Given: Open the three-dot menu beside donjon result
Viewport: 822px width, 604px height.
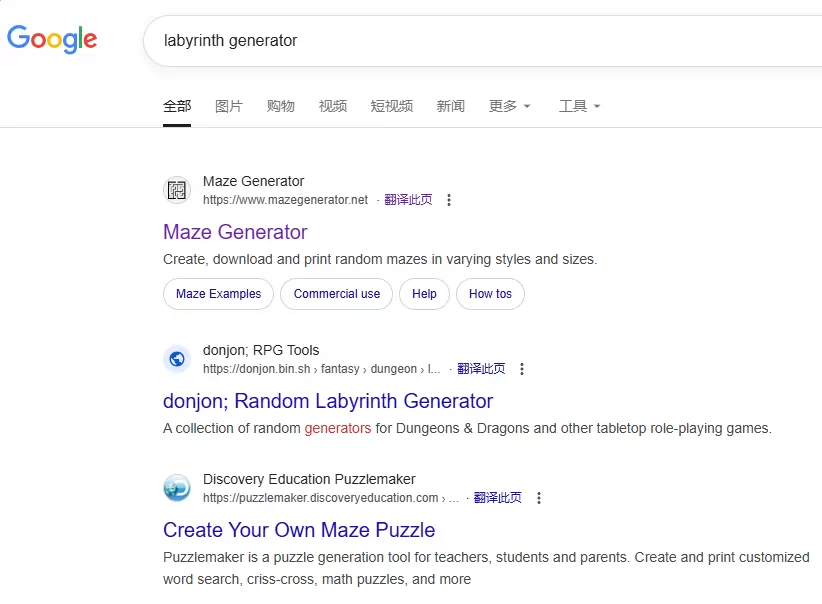Looking at the screenshot, I should (x=522, y=368).
